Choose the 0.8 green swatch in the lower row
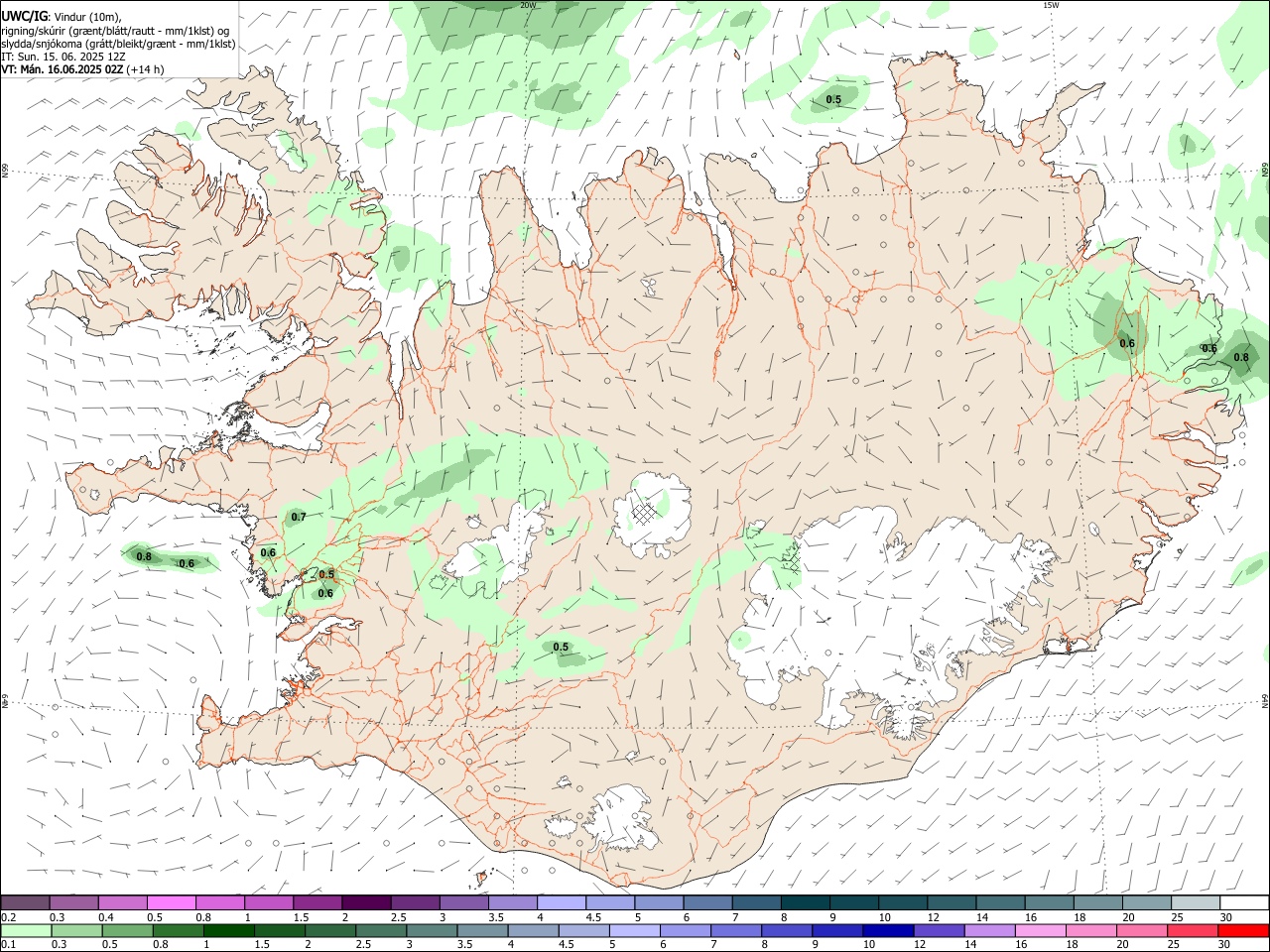 coord(179,930)
